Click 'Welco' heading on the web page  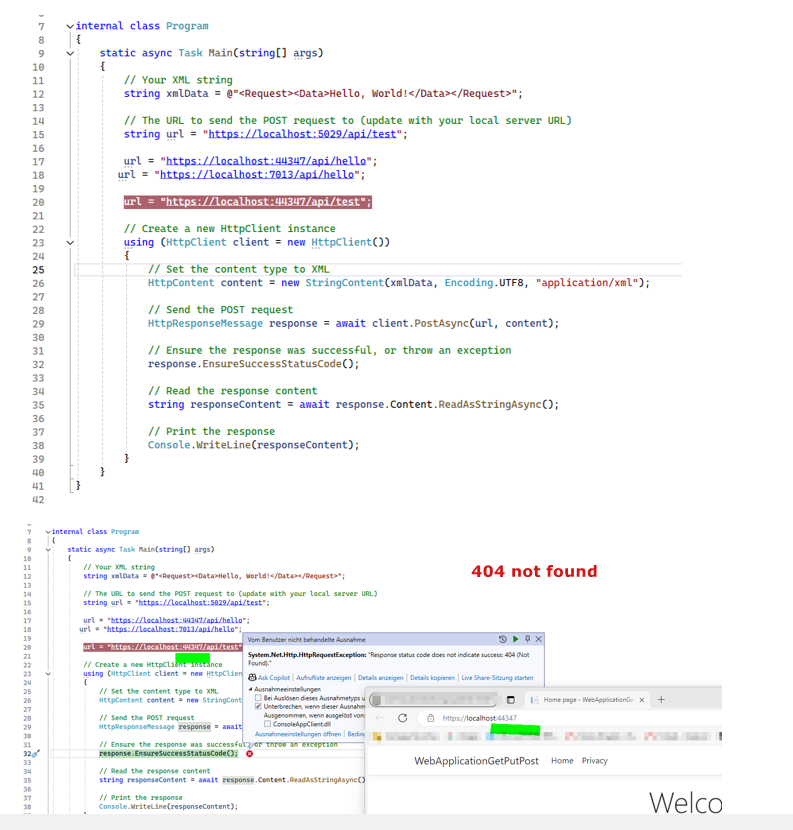point(686,803)
